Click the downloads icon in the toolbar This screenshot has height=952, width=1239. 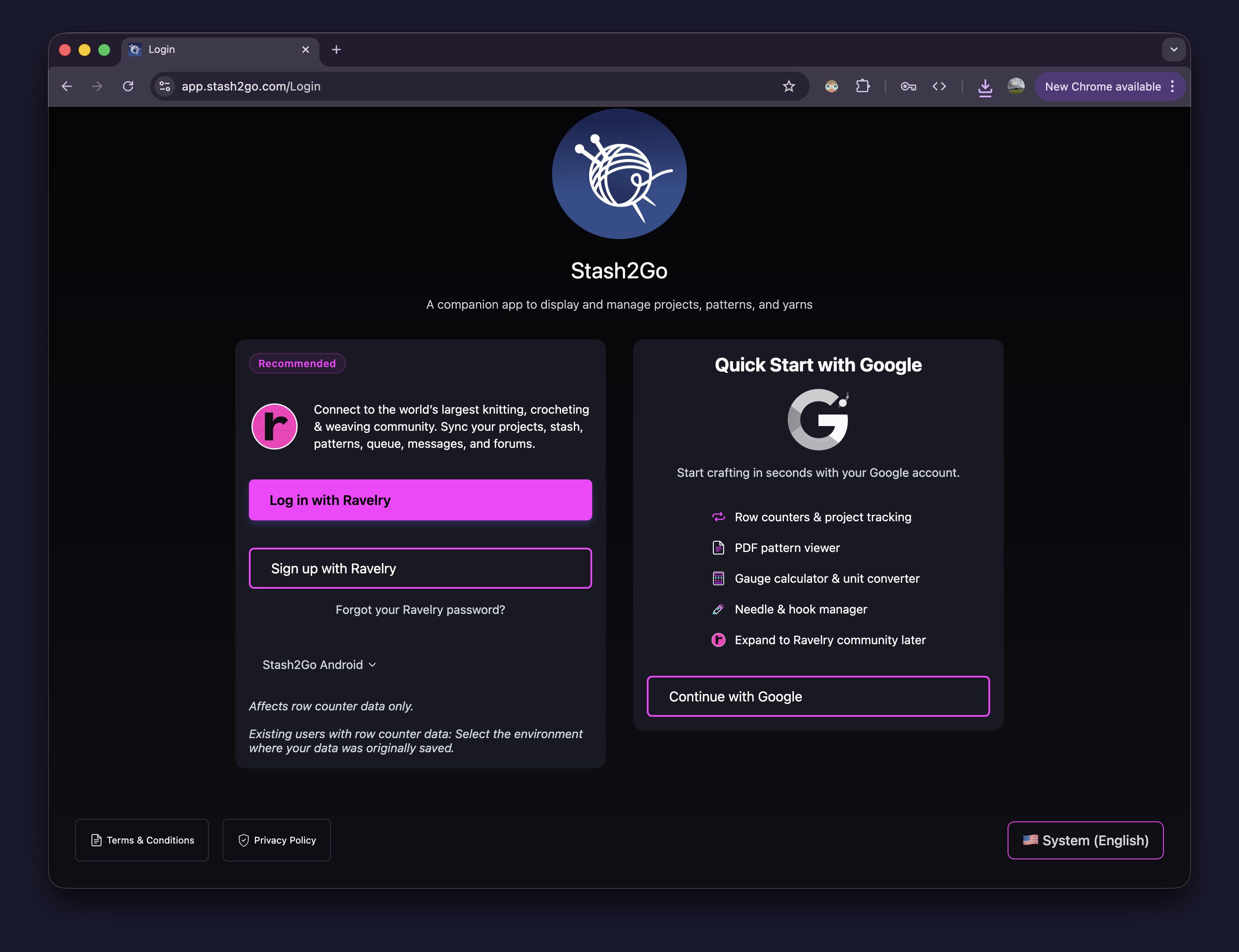(985, 86)
